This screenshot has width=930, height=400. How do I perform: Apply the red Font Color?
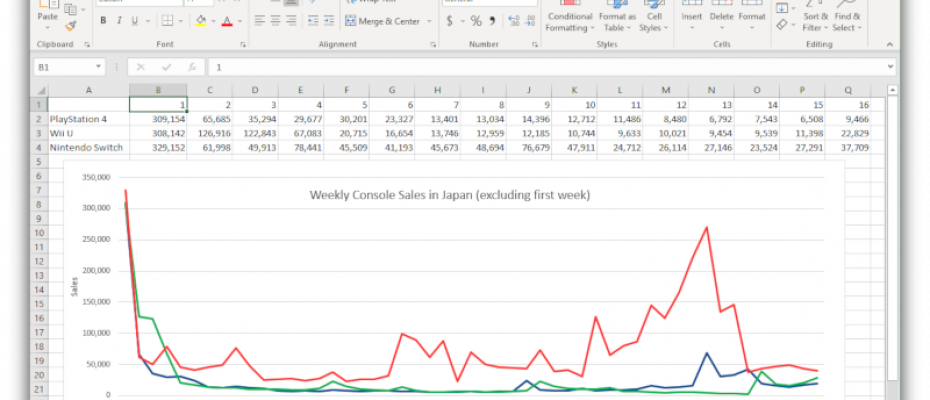click(x=227, y=21)
